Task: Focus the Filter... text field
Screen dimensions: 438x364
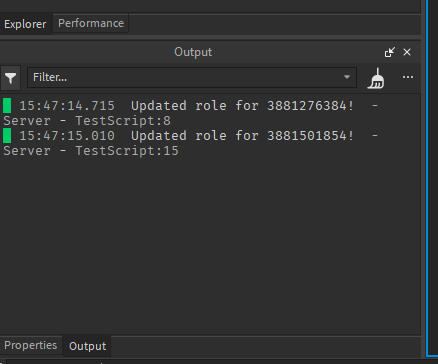Action: pos(192,77)
